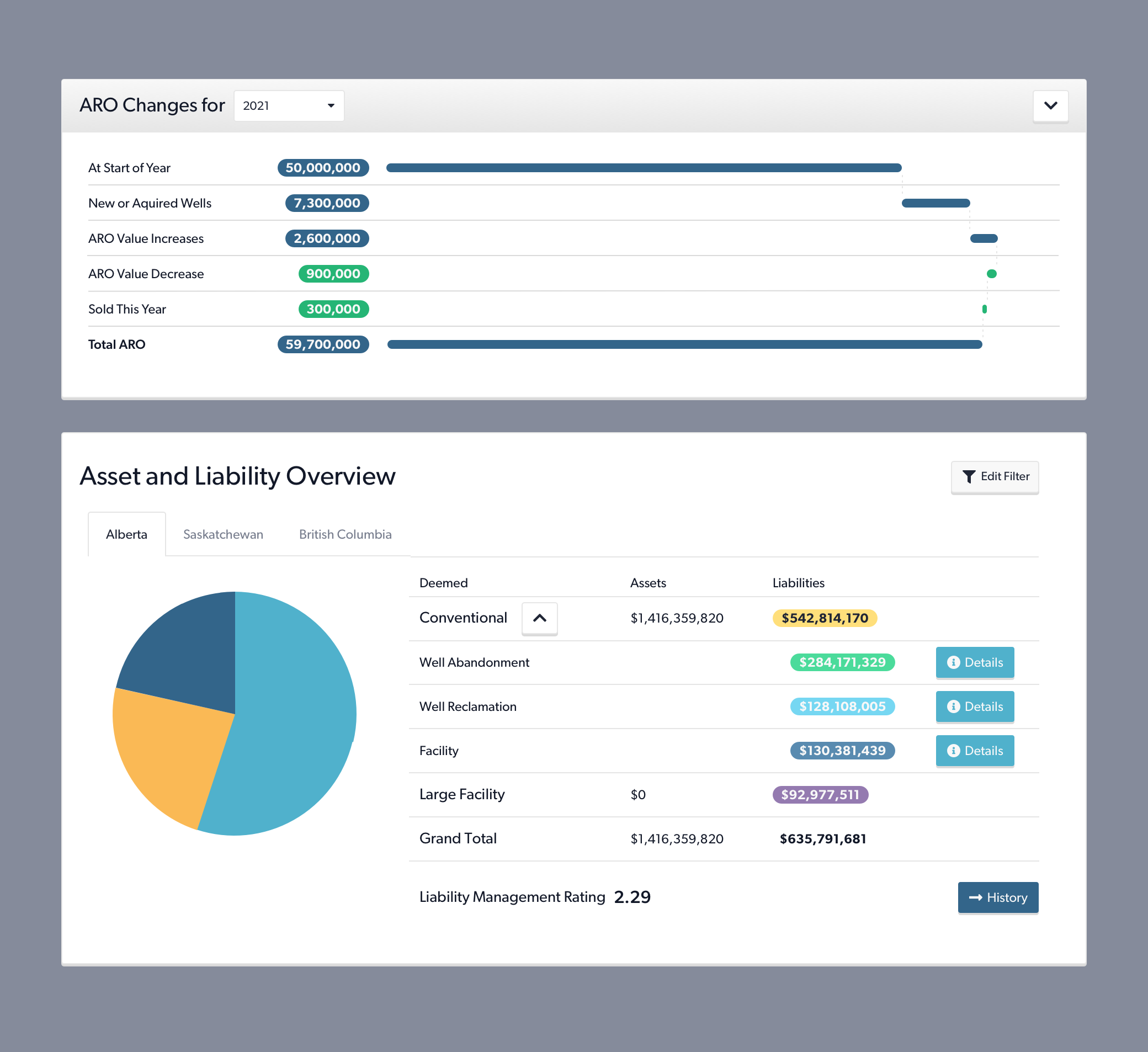
Task: Click the $542,814,170 liabilities badge
Action: coord(824,618)
